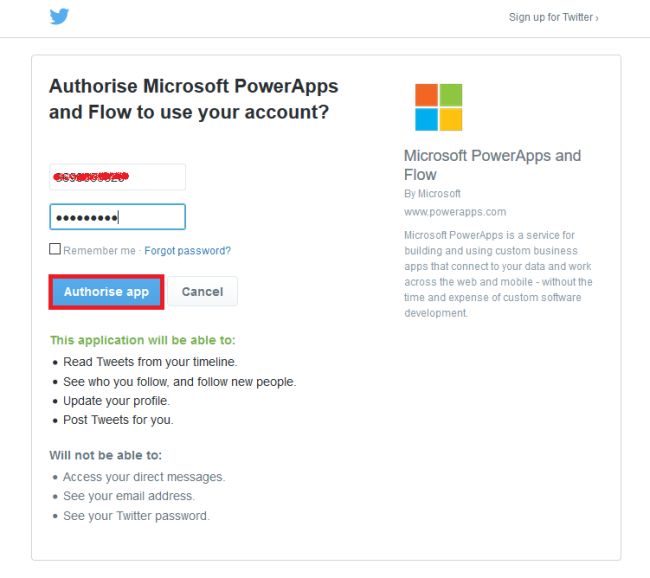Click the Microsoft four-square logo

coord(439,107)
